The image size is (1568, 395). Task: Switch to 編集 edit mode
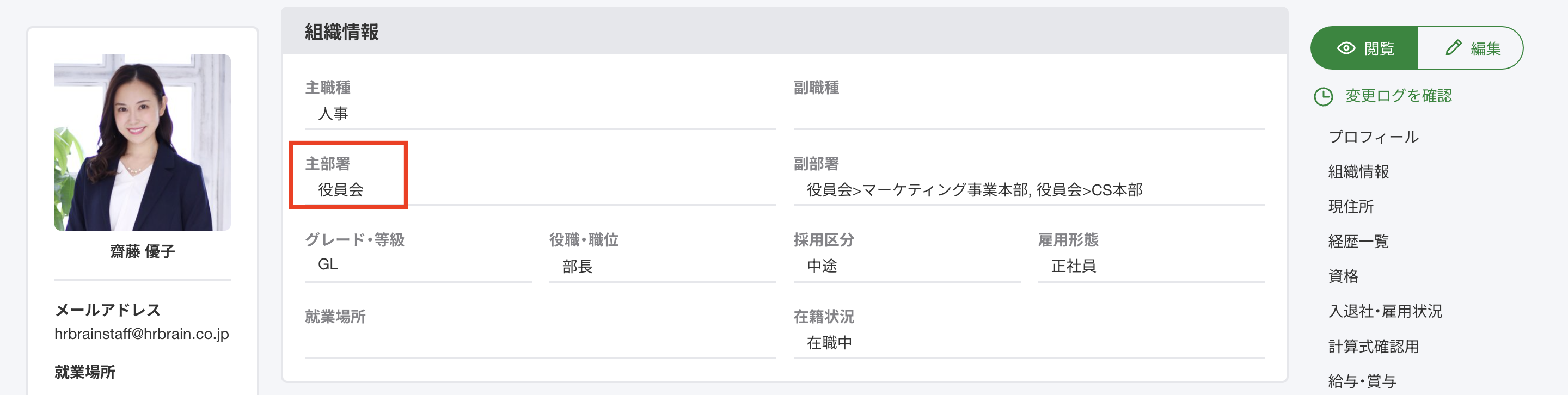point(1471,48)
